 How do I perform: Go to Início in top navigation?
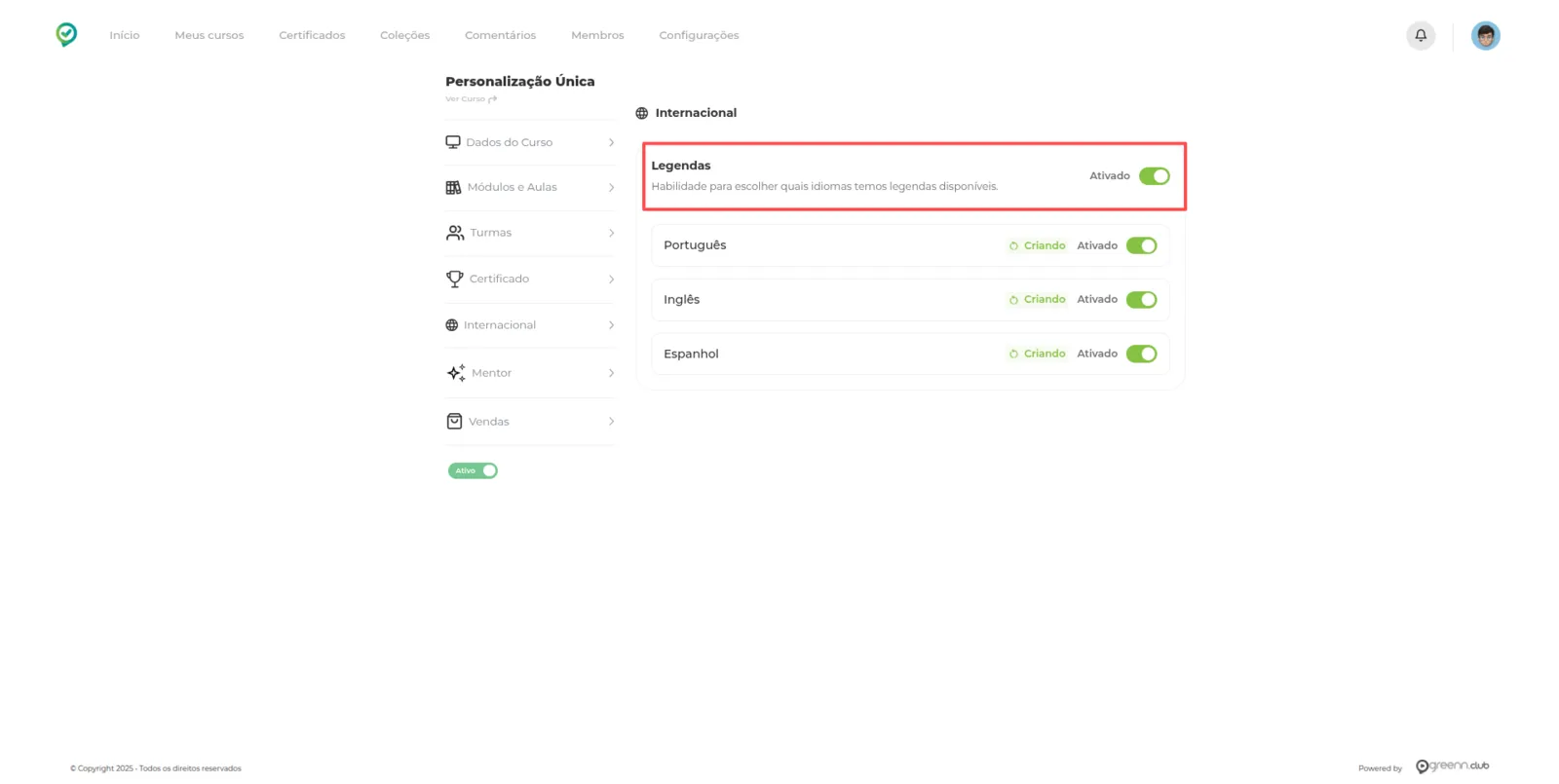pyautogui.click(x=125, y=35)
